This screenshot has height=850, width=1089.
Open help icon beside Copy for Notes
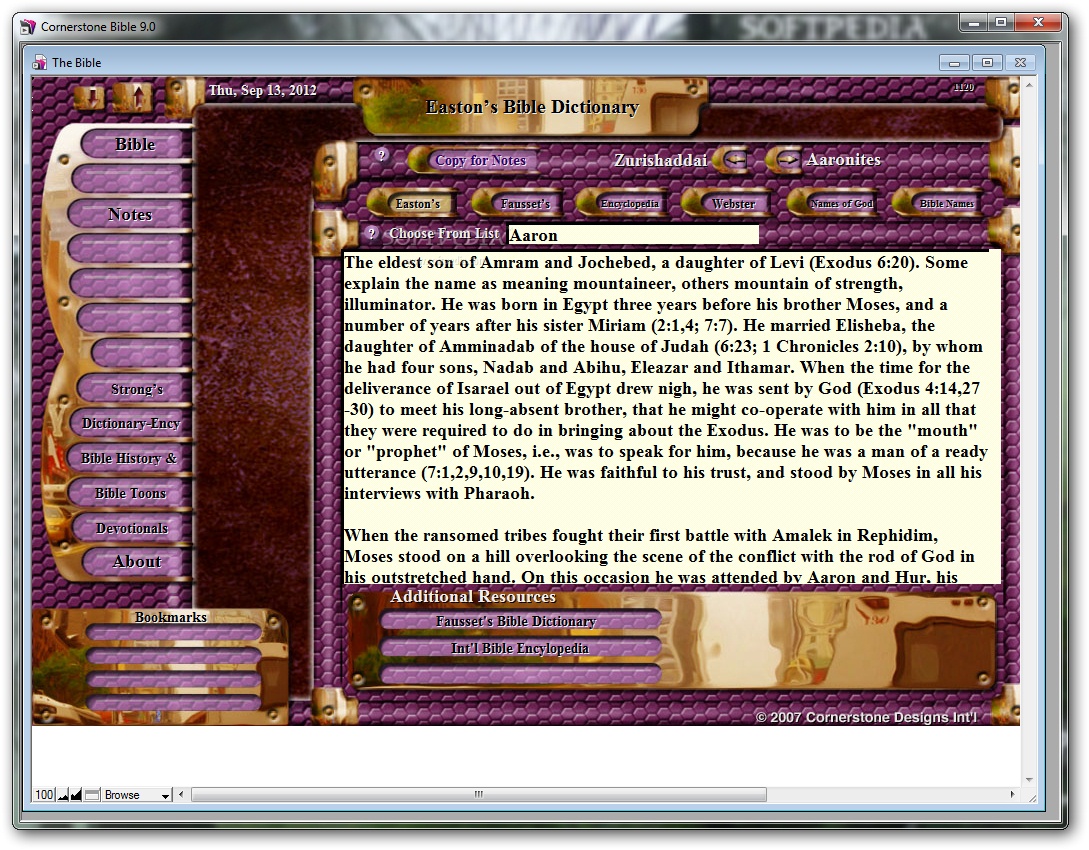[x=381, y=155]
